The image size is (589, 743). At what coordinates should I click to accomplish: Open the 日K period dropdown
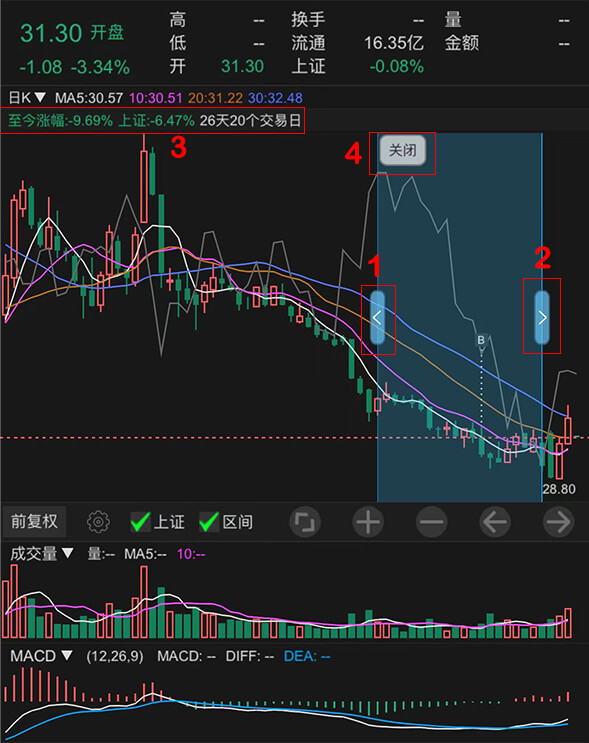[x=27, y=98]
